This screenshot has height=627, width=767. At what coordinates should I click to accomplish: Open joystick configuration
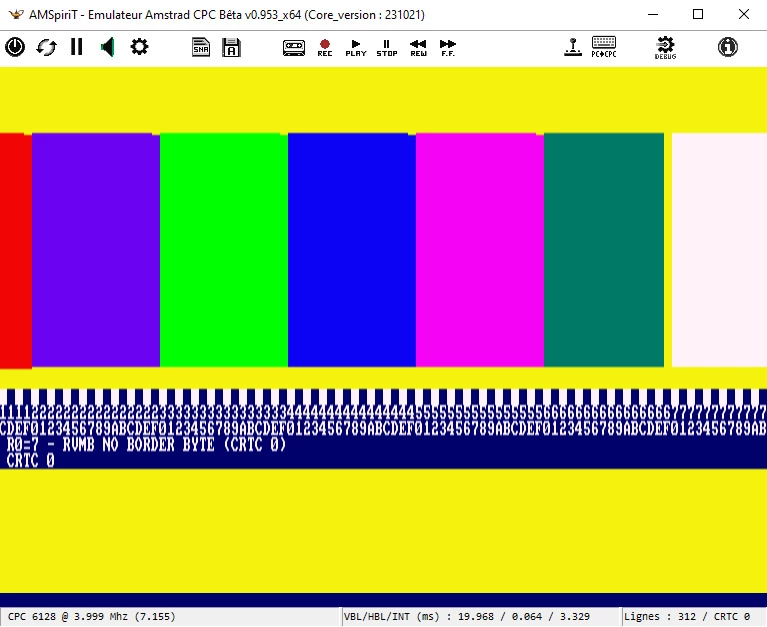(573, 47)
